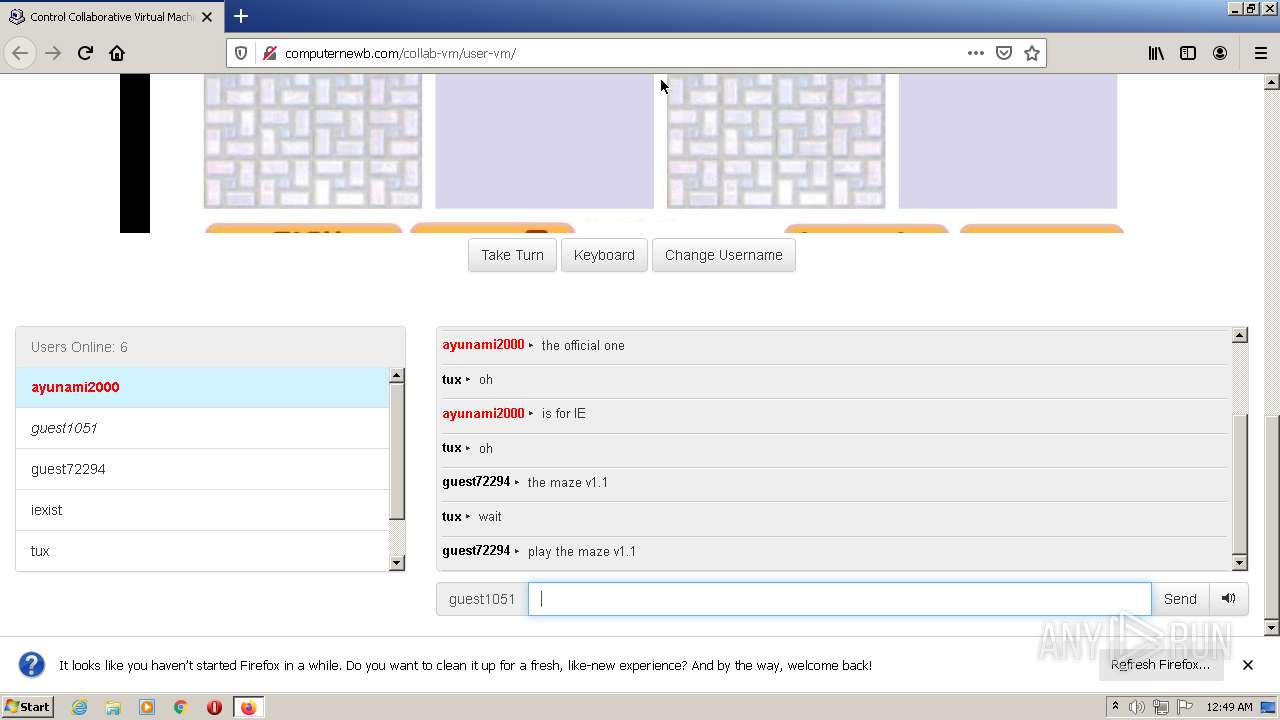Launch Internet Explorer from taskbar
The image size is (1280, 720).
pyautogui.click(x=79, y=707)
